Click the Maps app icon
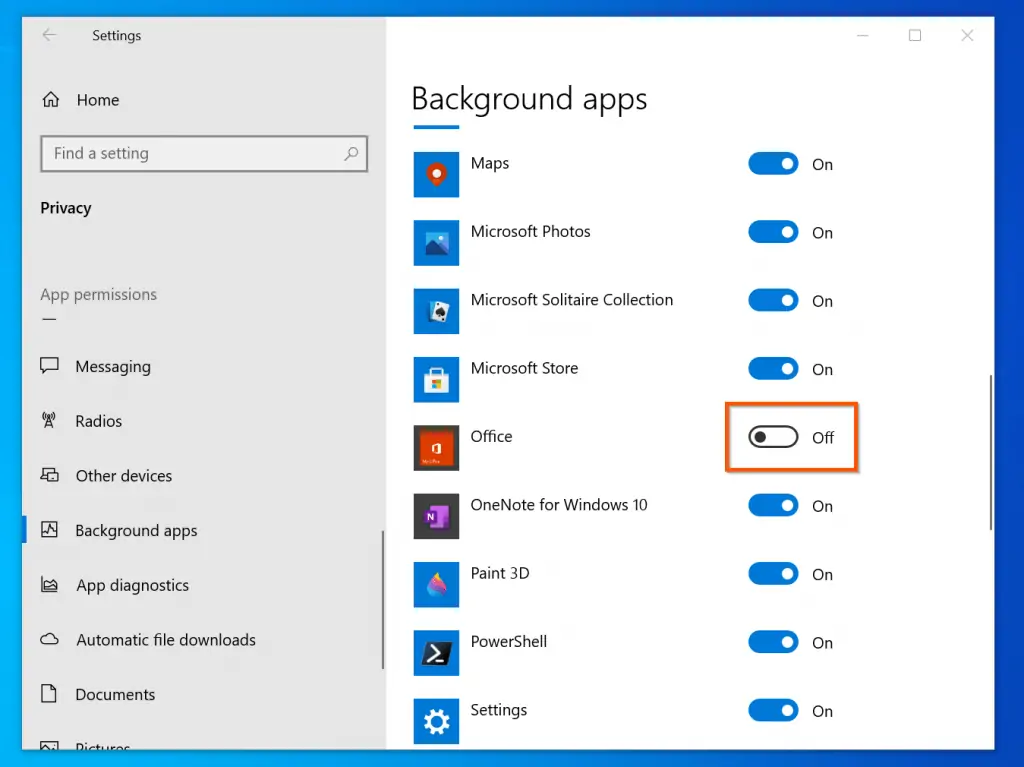 pos(436,174)
